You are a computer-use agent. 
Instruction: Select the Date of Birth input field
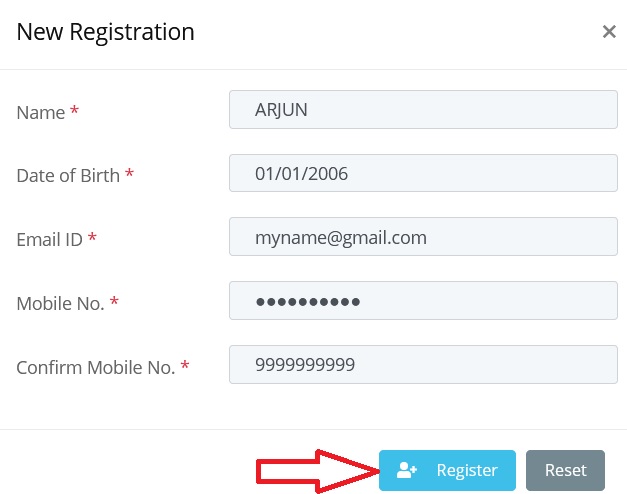coord(423,173)
